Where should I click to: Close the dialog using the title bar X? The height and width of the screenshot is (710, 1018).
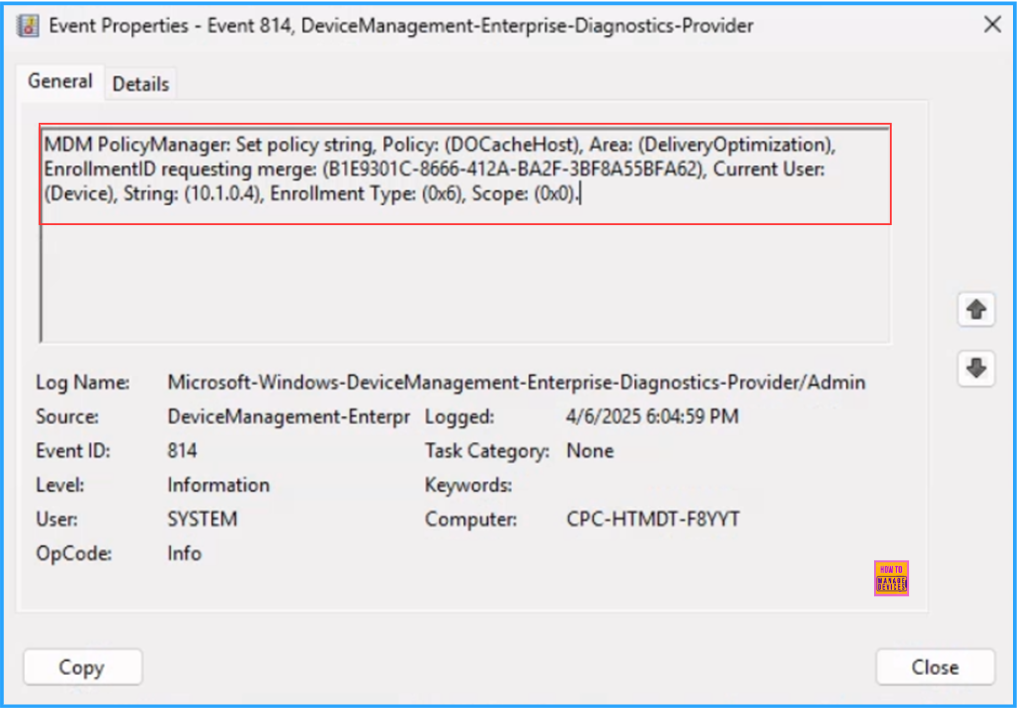click(x=992, y=25)
